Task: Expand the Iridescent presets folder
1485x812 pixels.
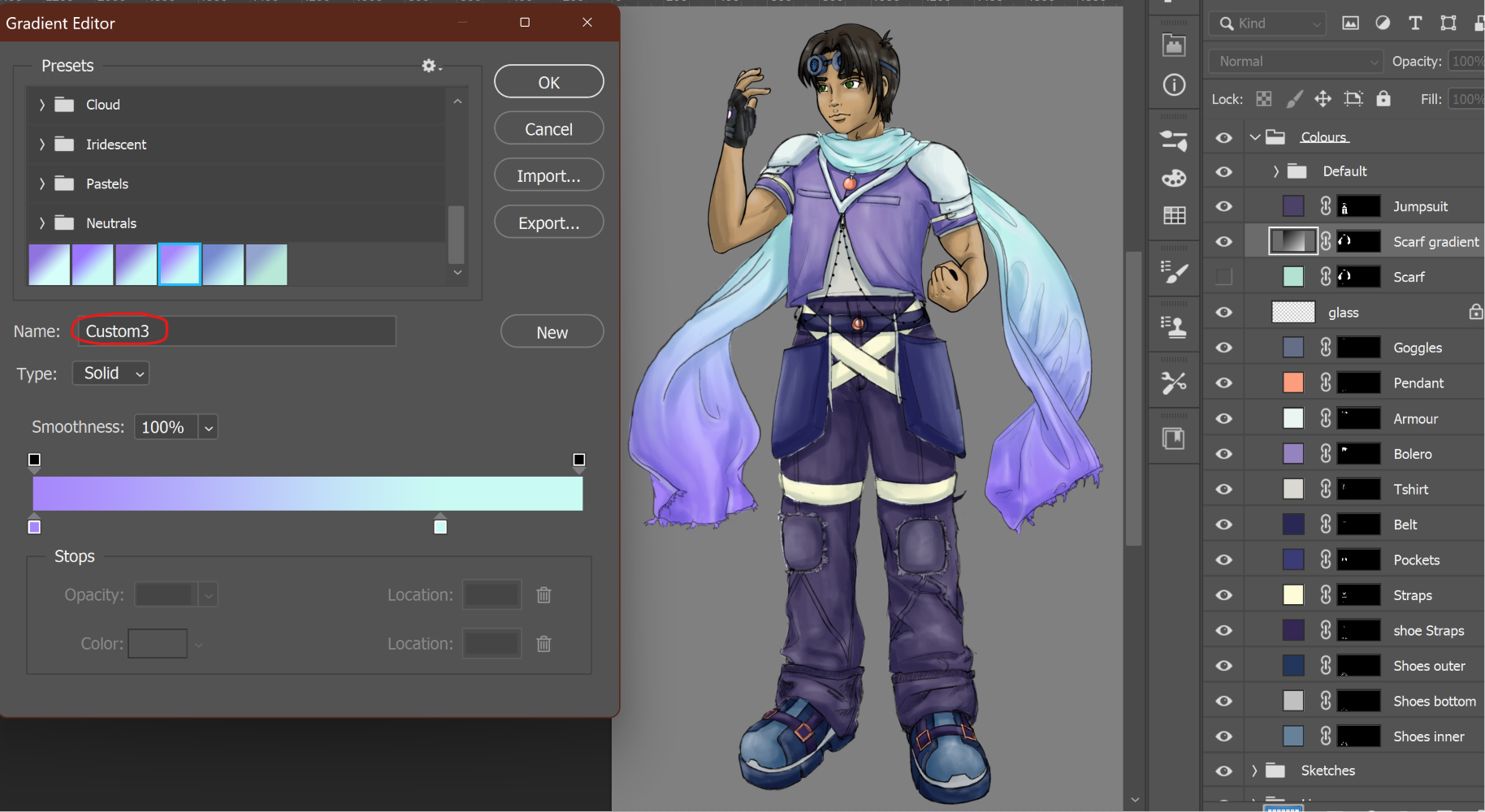Action: pyautogui.click(x=42, y=145)
